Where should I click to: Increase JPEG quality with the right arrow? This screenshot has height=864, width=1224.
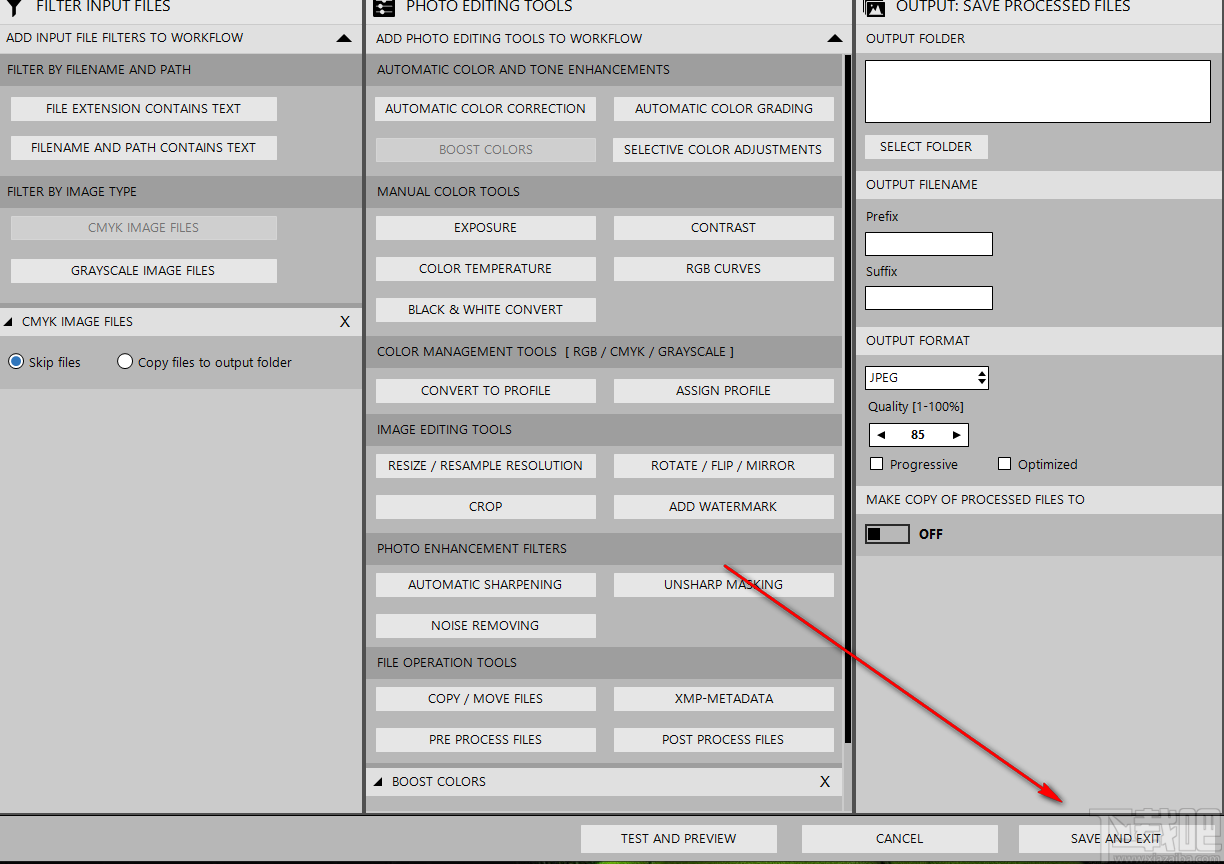click(956, 434)
